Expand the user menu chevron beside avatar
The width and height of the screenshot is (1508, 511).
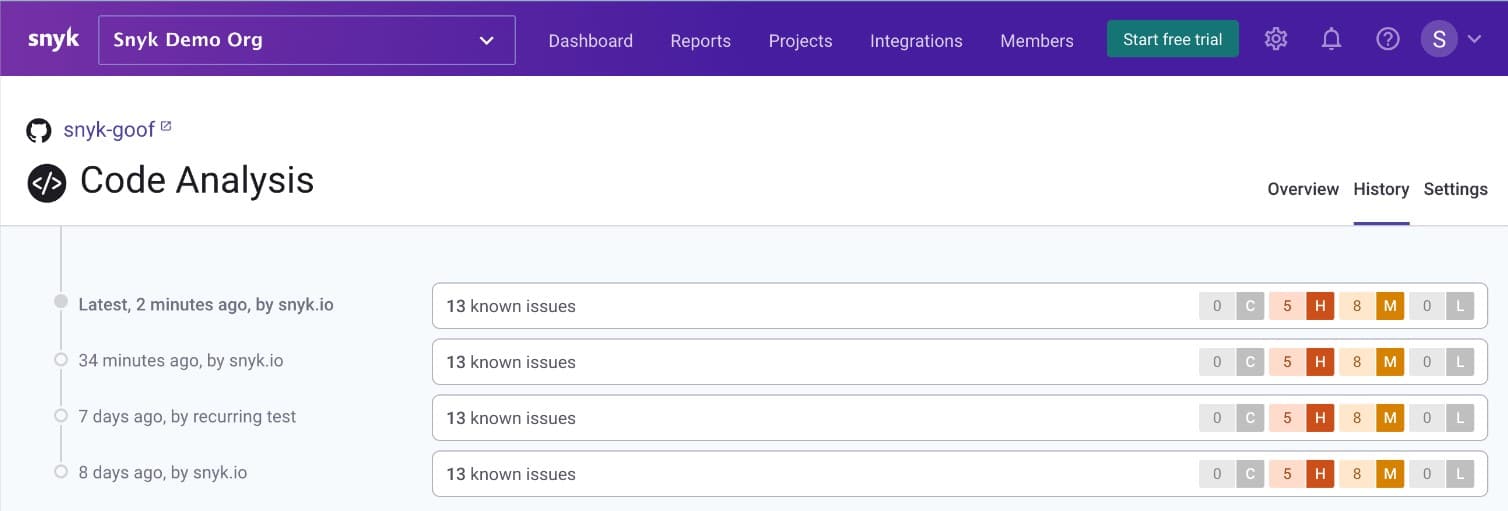click(x=1474, y=40)
